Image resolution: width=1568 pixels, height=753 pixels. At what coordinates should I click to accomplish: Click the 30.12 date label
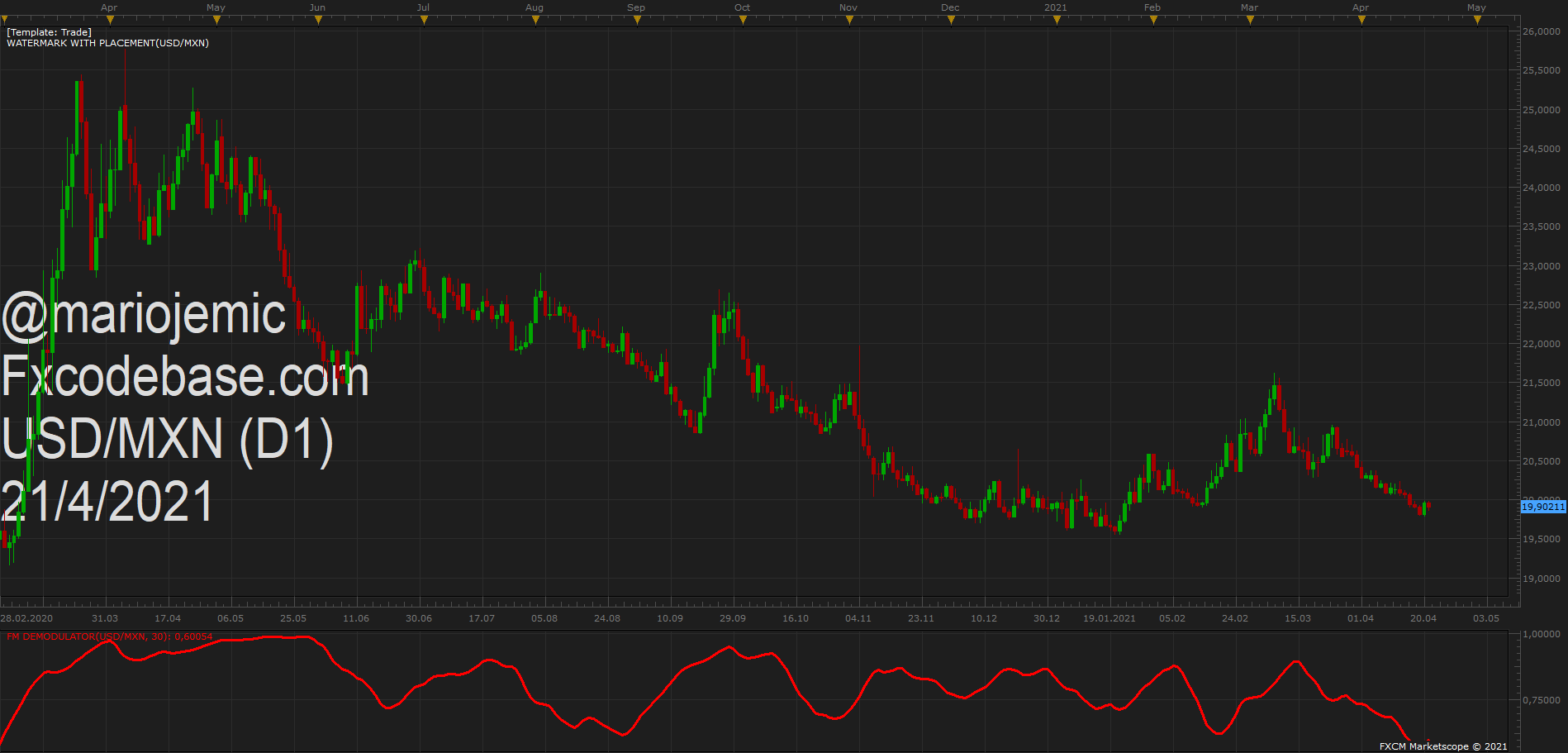1047,618
